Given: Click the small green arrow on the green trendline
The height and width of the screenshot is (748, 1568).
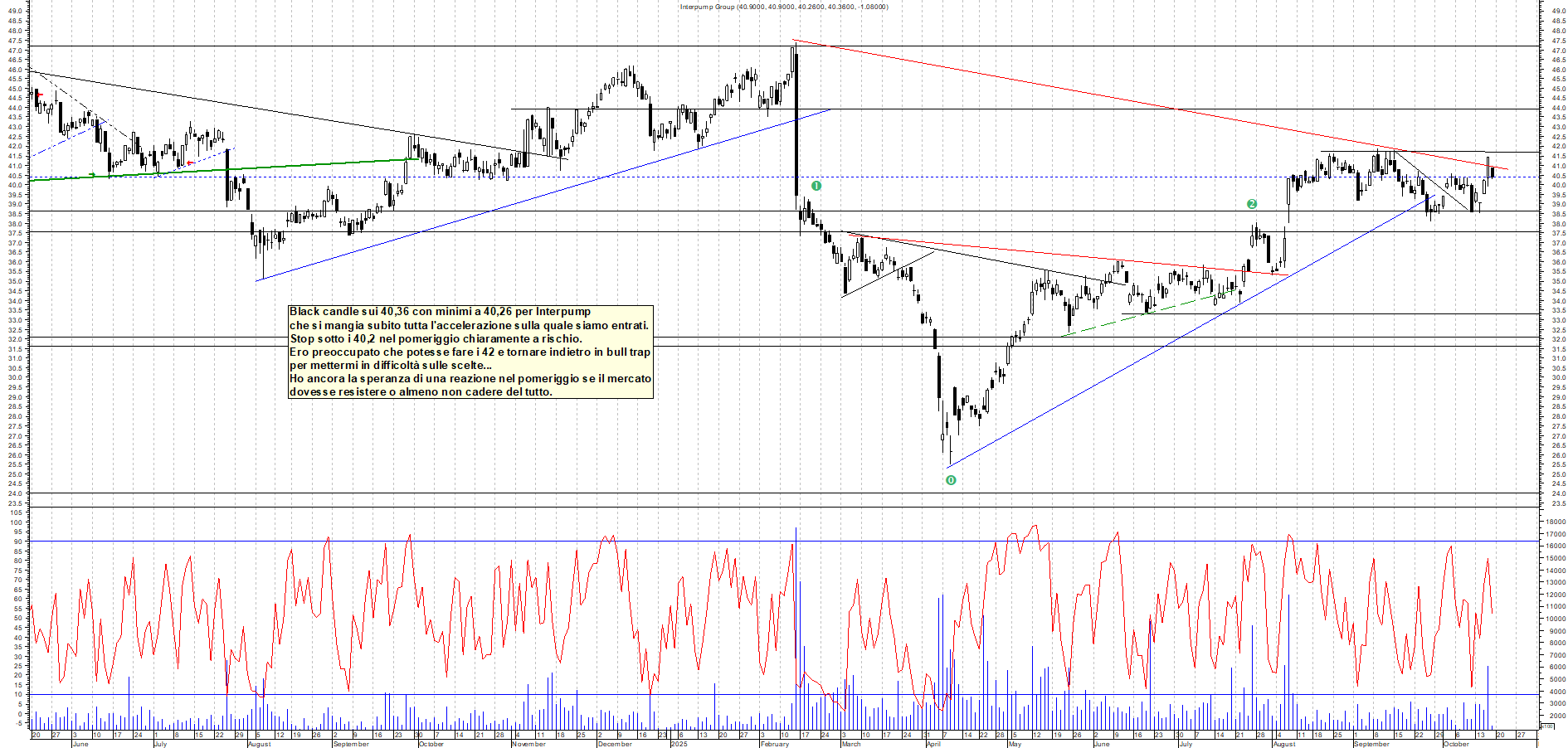Looking at the screenshot, I should (x=92, y=174).
